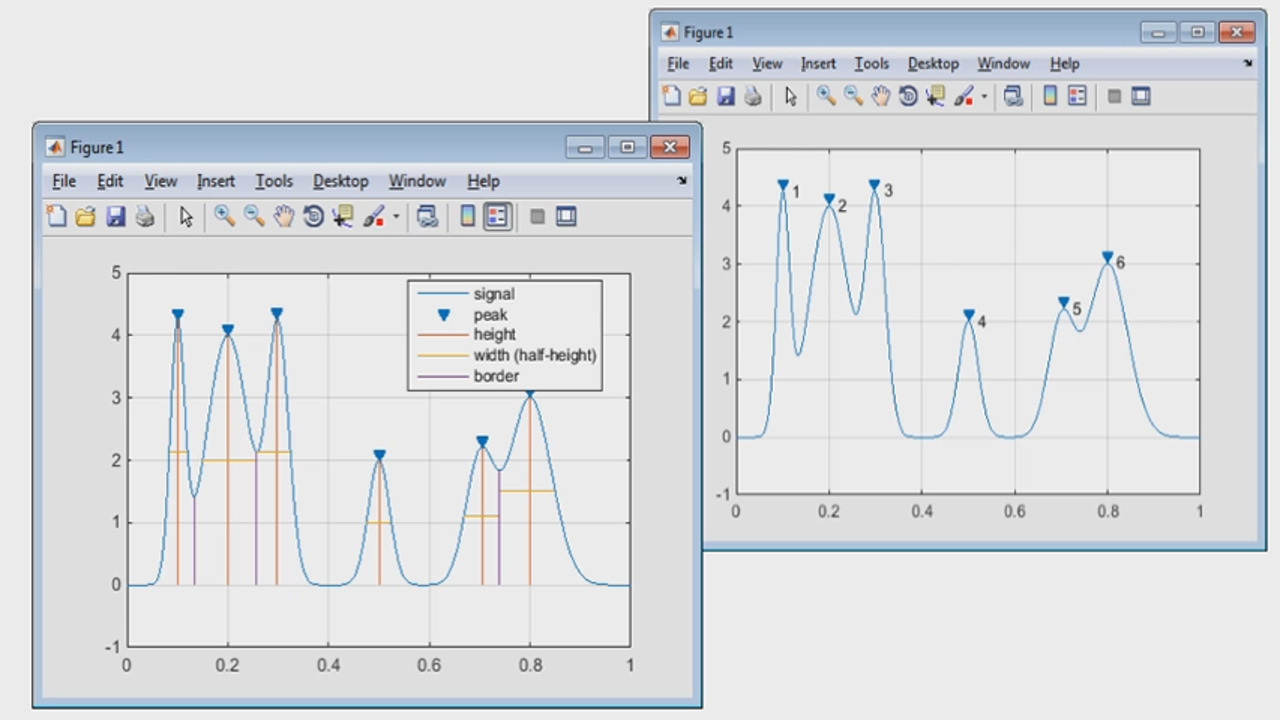Click Print Figure icon in right figure window

[x=753, y=96]
